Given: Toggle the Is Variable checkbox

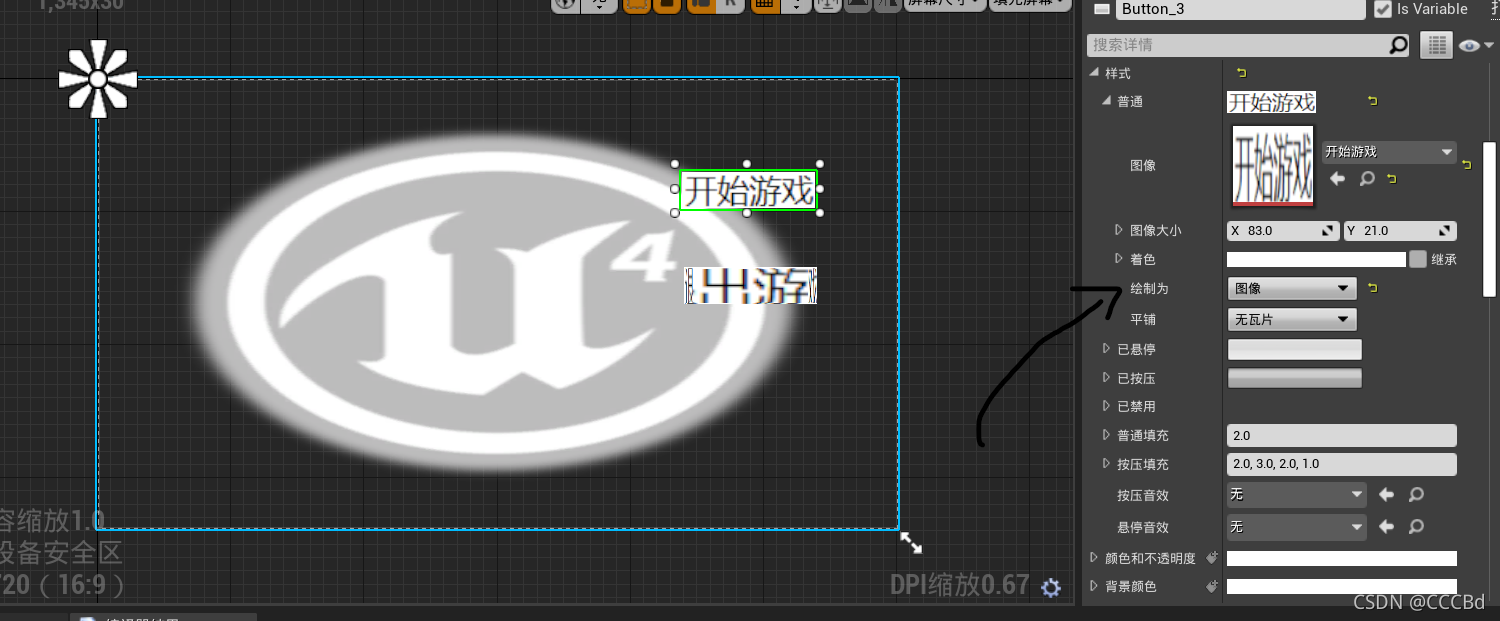Looking at the screenshot, I should (x=1383, y=9).
